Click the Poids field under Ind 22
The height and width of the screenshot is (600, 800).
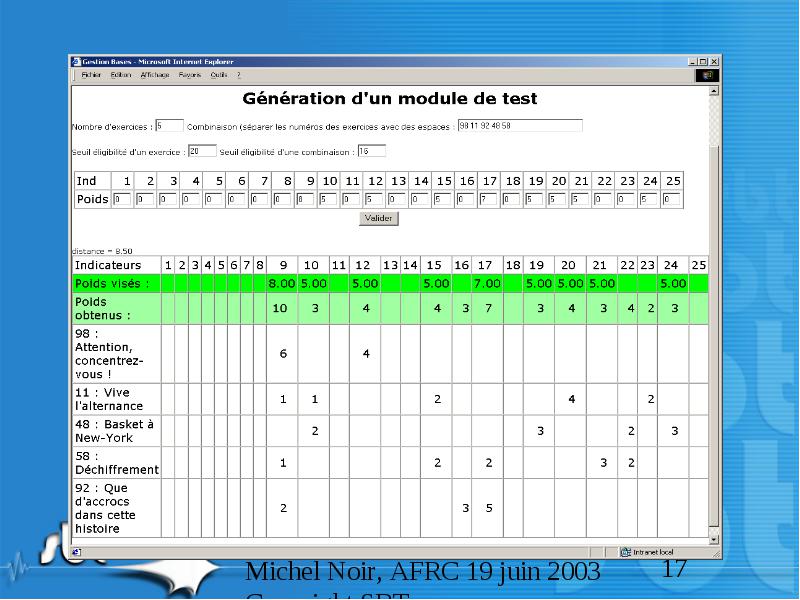pos(603,199)
